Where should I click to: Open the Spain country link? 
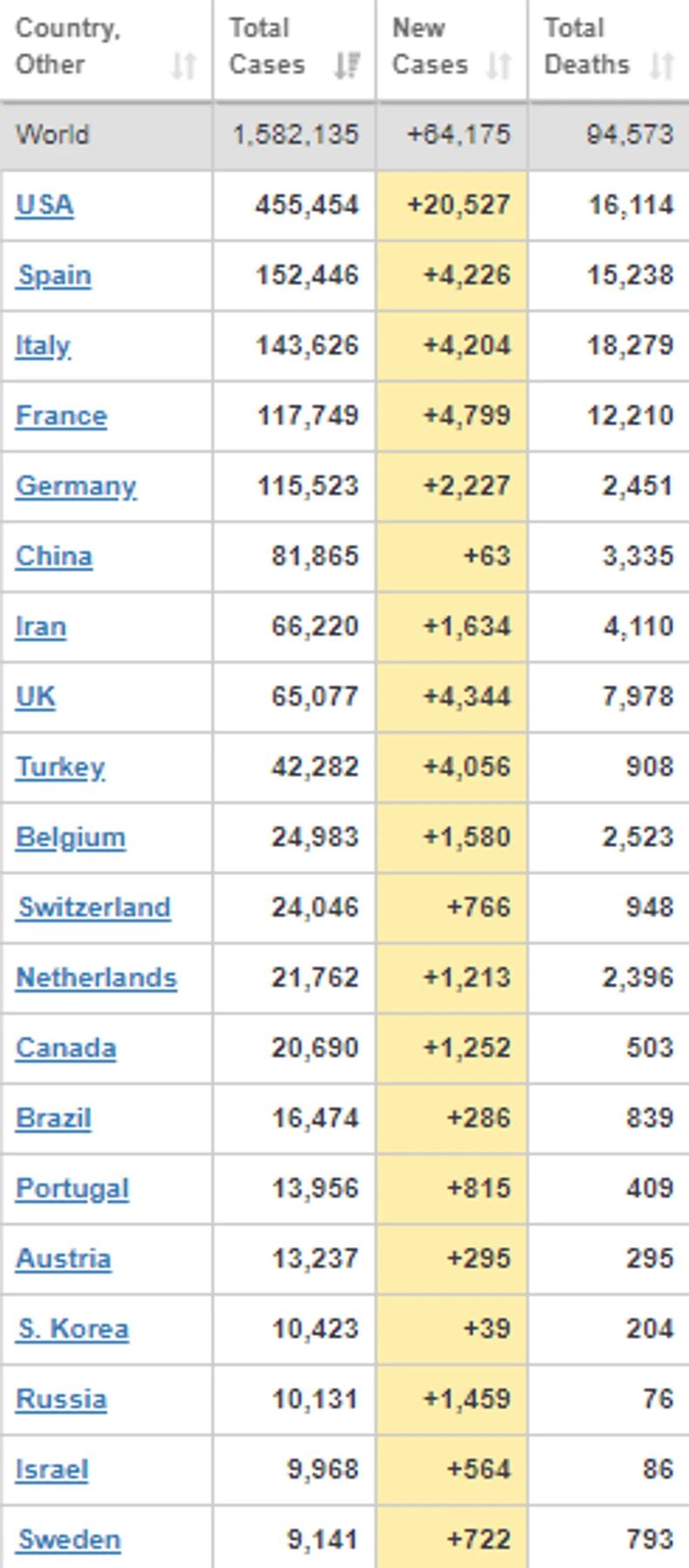pyautogui.click(x=54, y=275)
